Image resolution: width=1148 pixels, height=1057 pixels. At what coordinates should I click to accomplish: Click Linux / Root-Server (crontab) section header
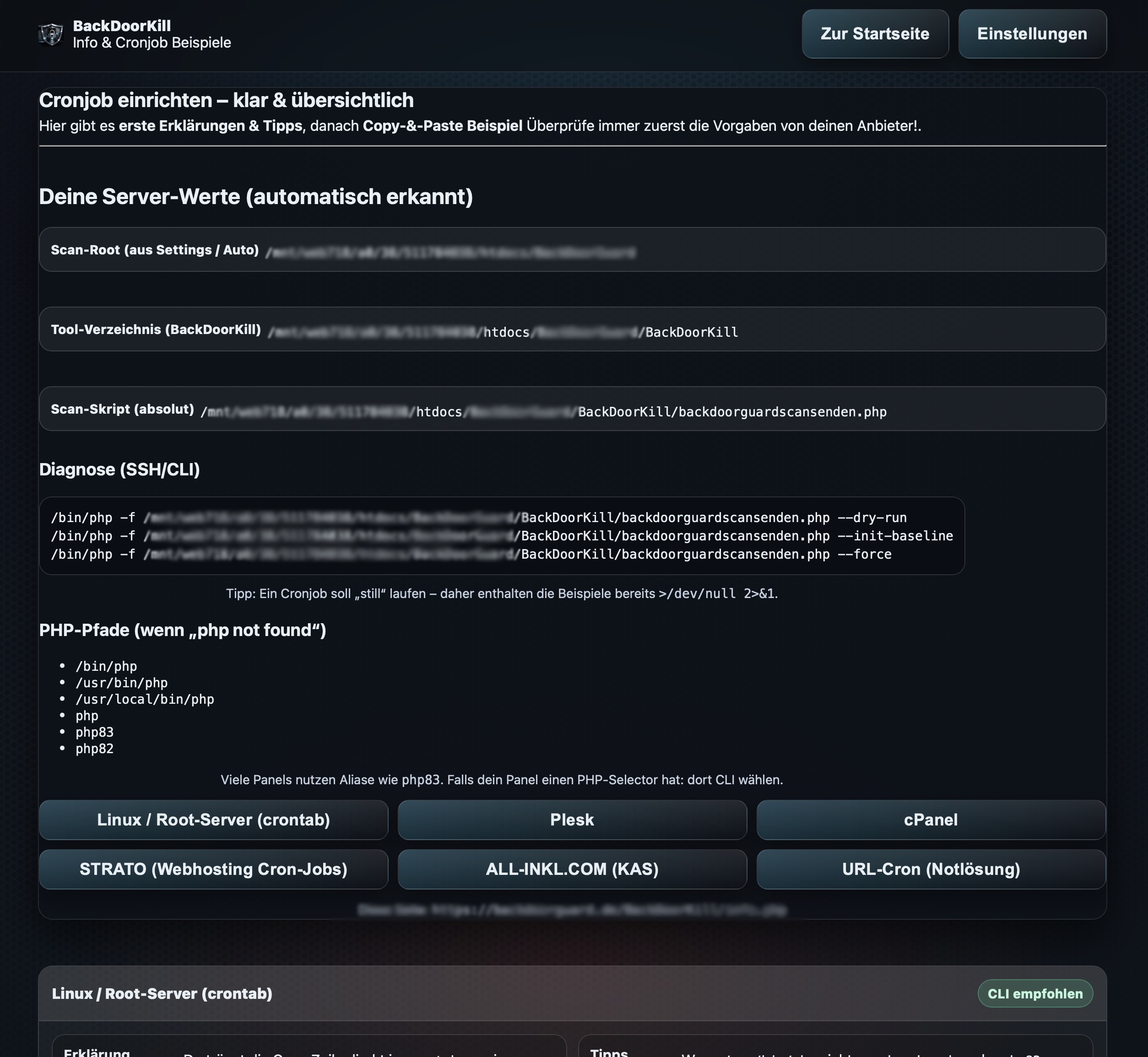162,993
